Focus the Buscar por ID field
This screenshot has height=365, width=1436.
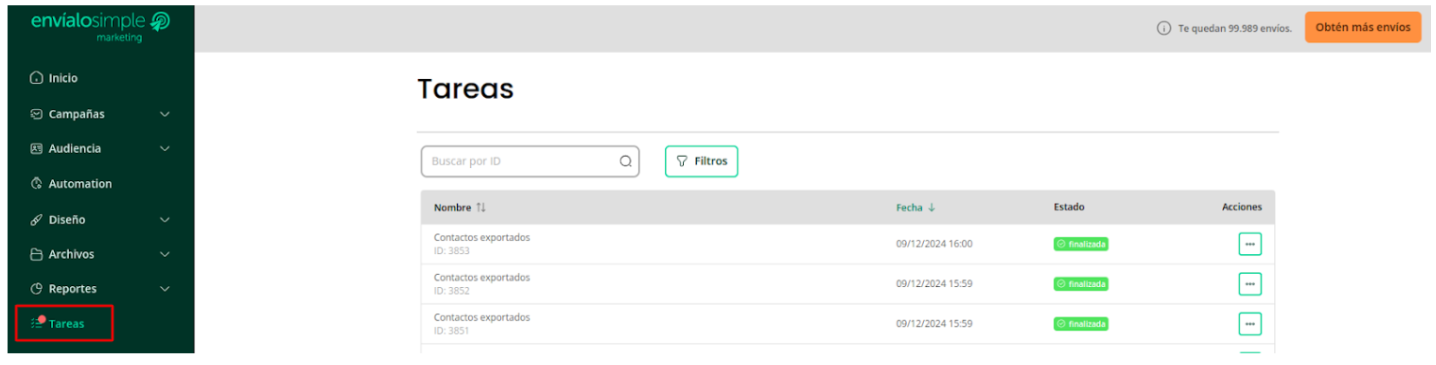coord(530,161)
